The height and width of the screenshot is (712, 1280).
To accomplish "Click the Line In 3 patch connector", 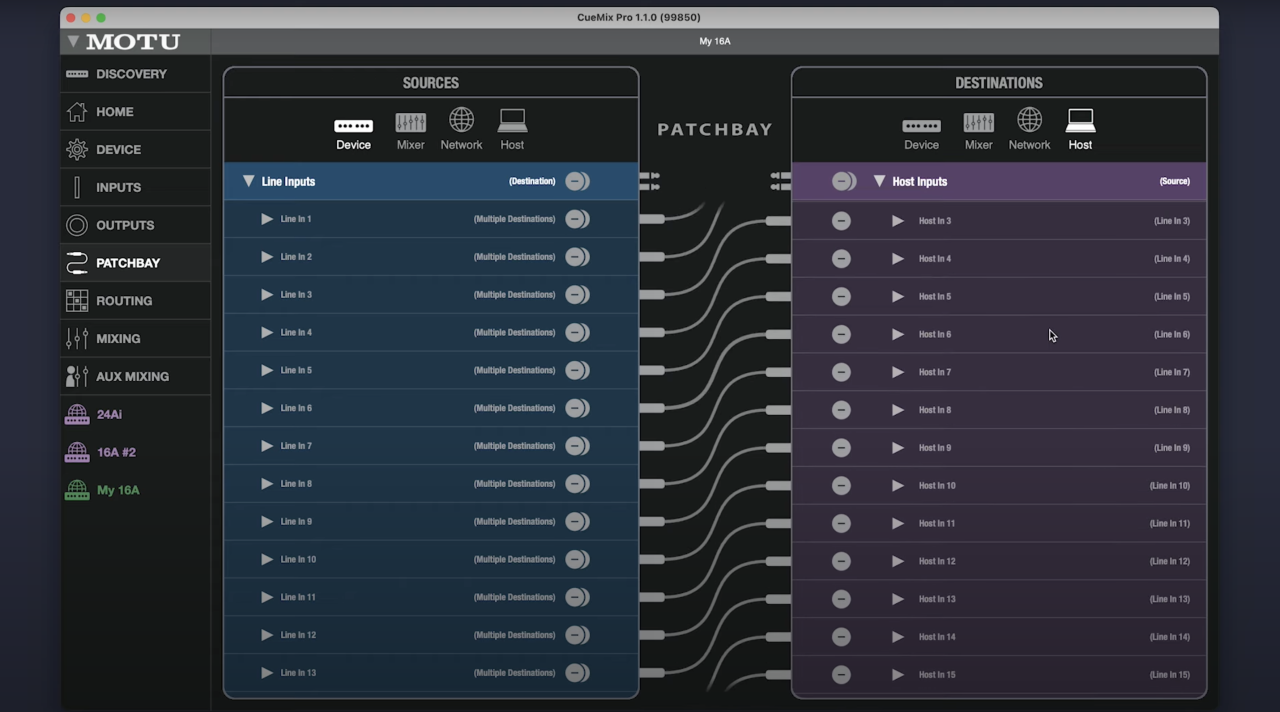I will click(652, 295).
